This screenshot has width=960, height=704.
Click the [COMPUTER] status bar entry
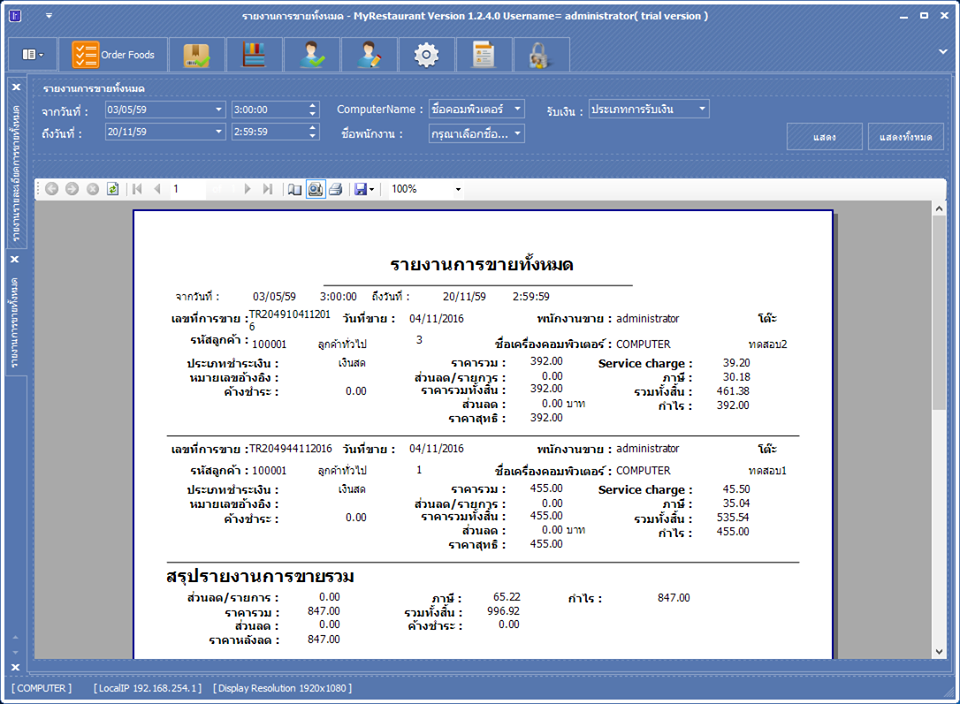tap(41, 688)
